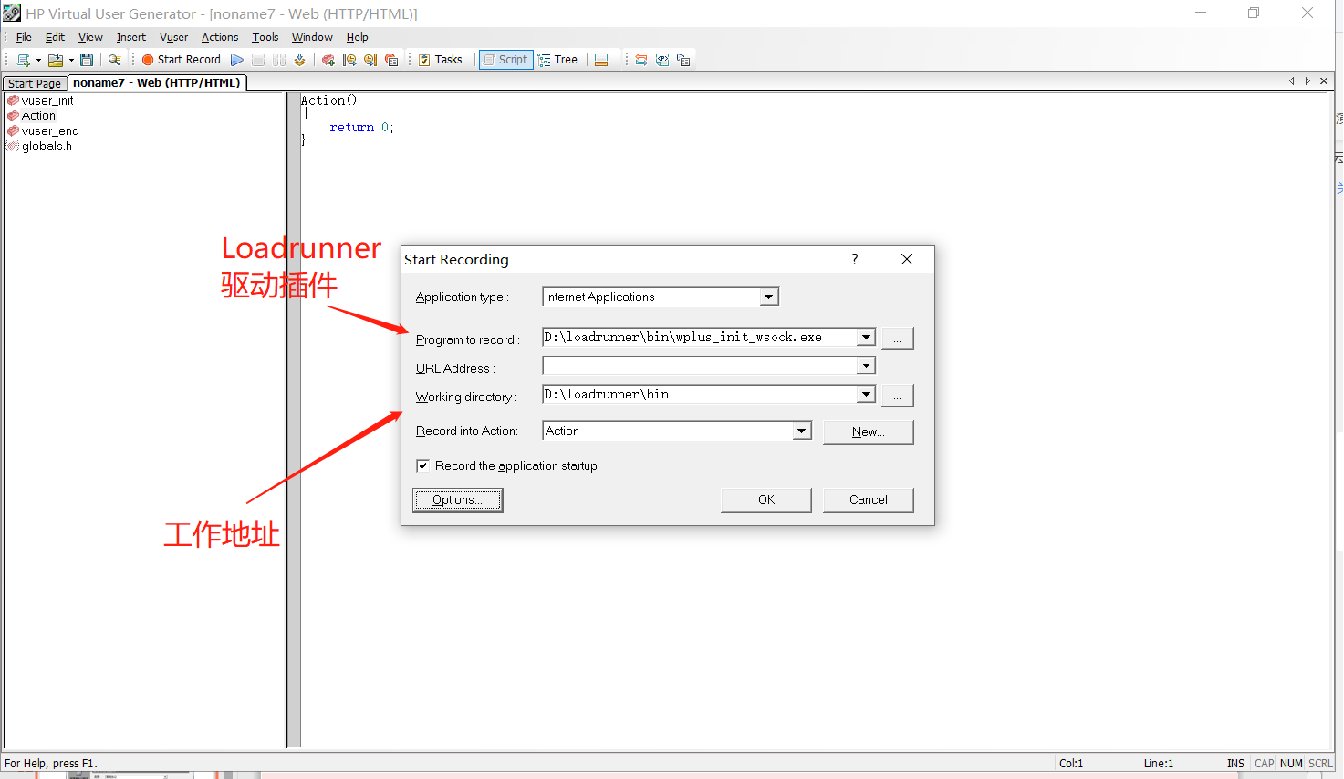Select the noname7 - Web (HTTP/HTML) tab
The image size is (1344, 779).
pyautogui.click(x=157, y=83)
